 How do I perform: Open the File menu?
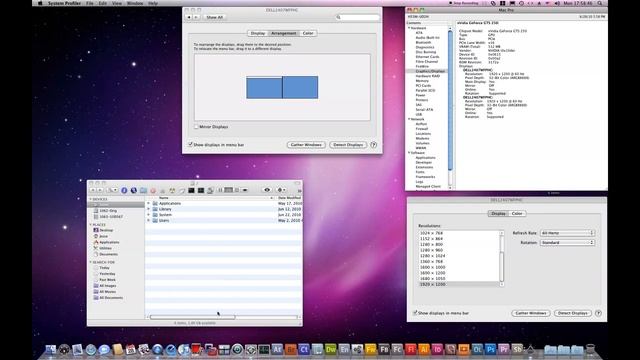coord(89,3)
